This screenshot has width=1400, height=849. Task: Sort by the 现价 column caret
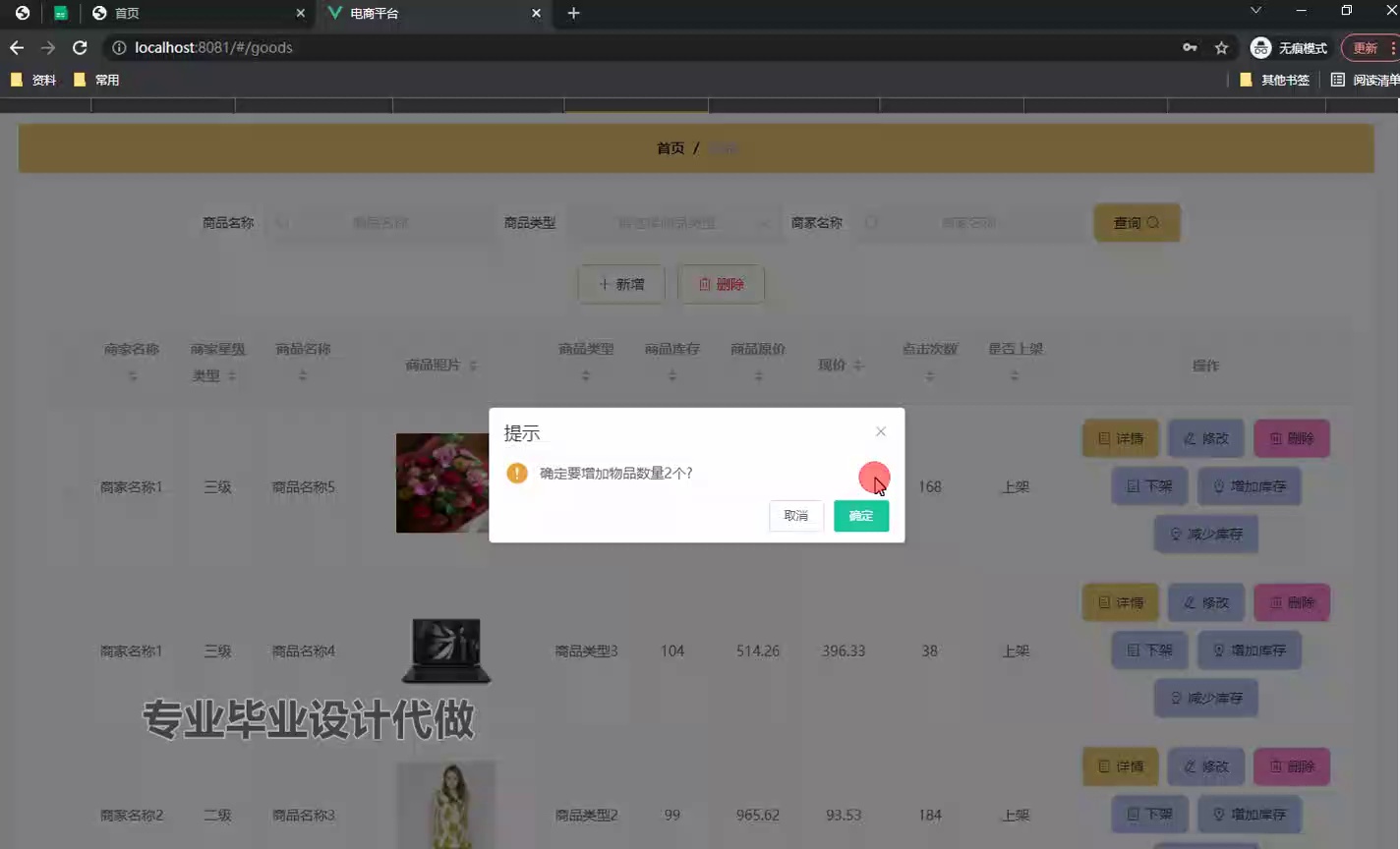(858, 366)
